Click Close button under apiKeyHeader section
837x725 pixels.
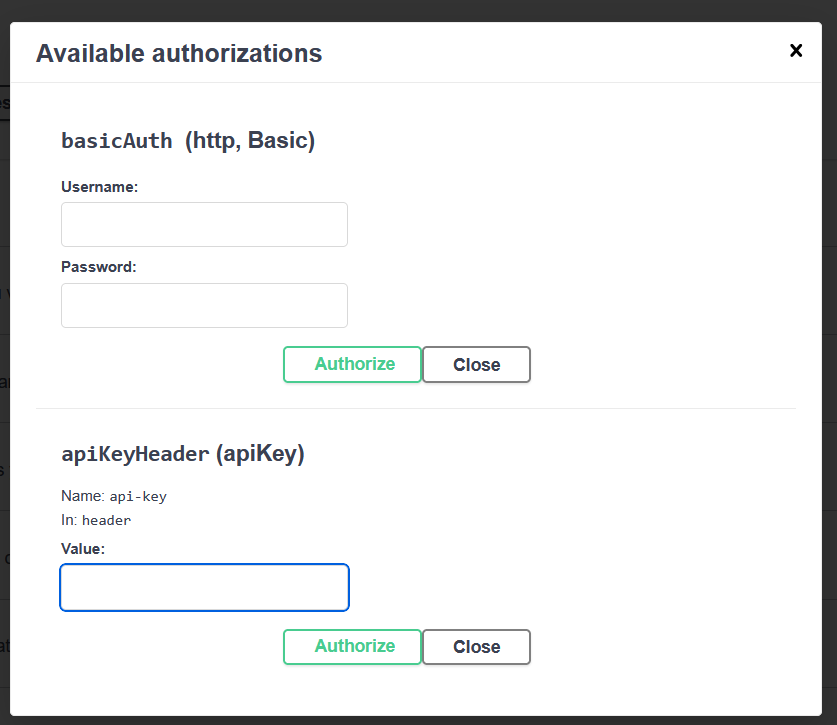[x=476, y=647]
